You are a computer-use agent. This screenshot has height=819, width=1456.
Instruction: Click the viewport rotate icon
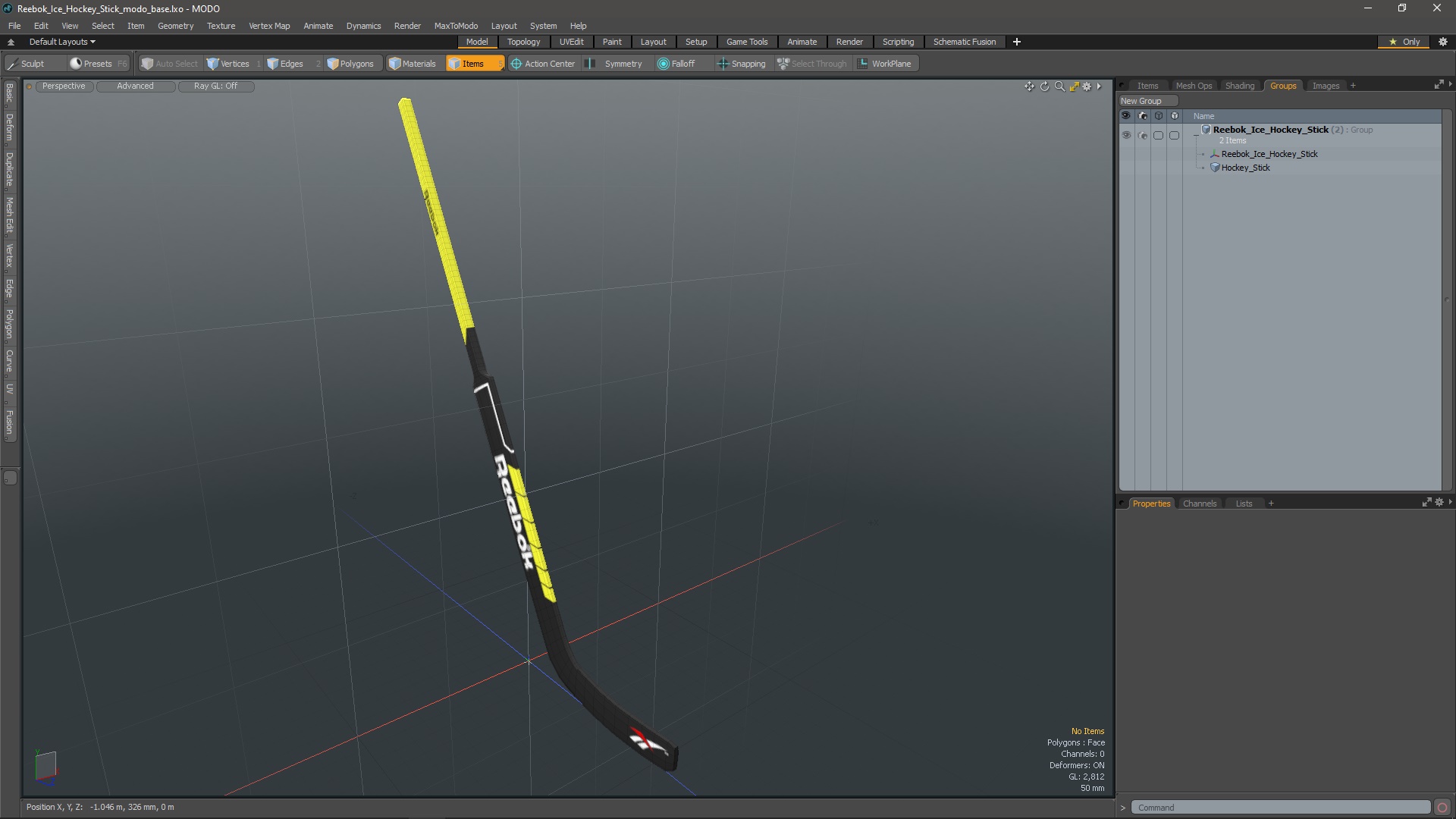(x=1044, y=86)
